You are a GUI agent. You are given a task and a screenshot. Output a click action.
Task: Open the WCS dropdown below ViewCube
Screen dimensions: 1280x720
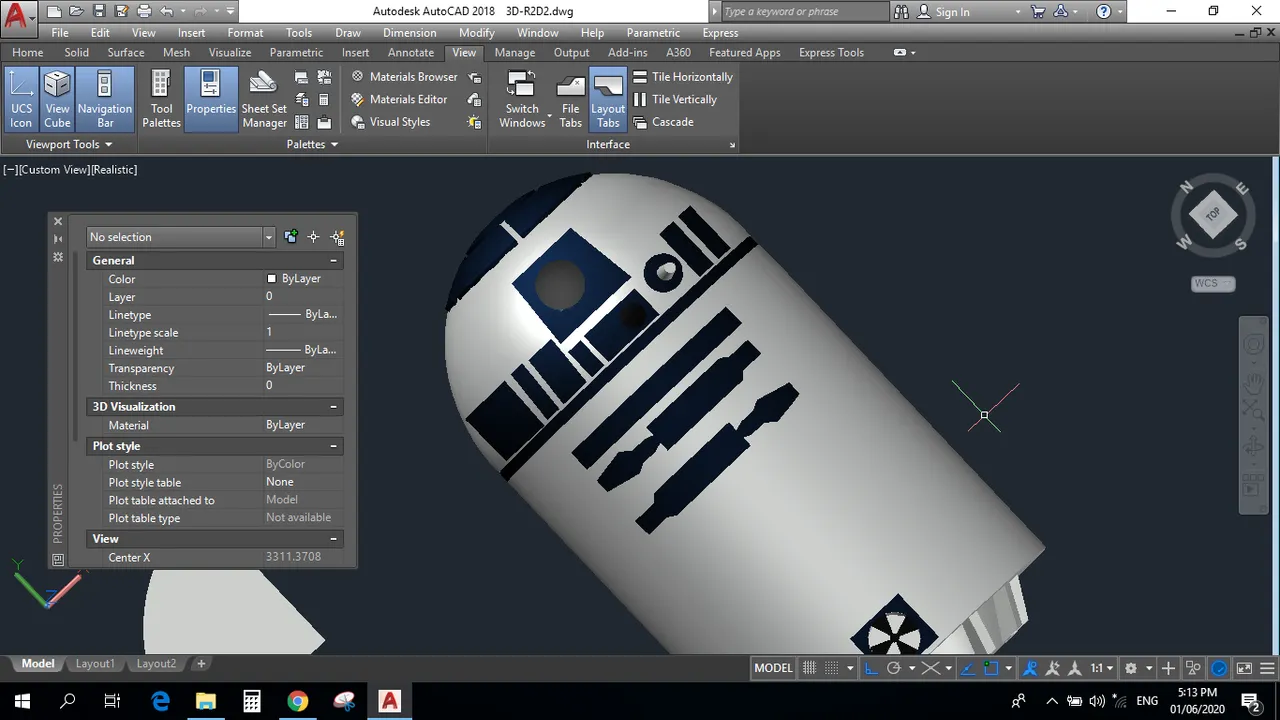tap(1213, 284)
